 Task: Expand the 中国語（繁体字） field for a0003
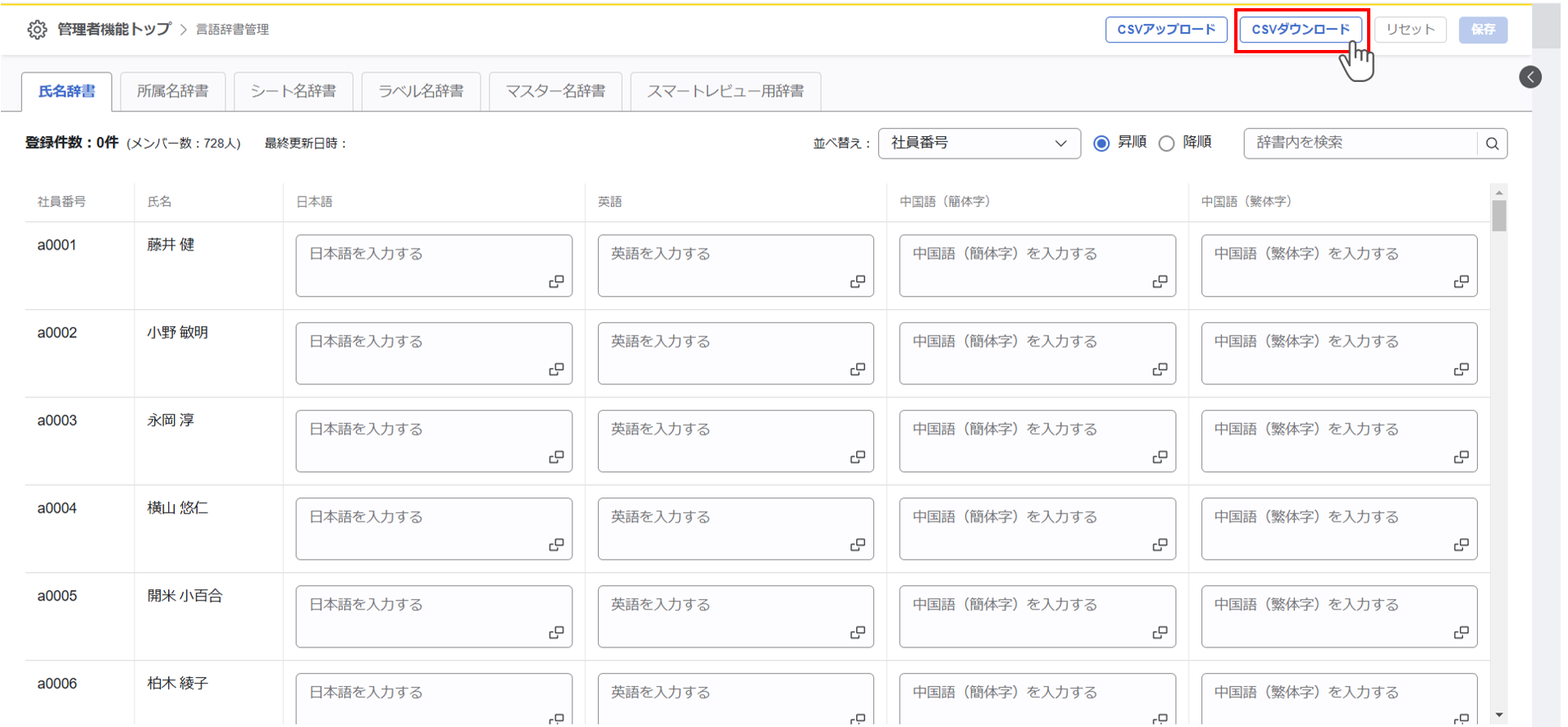pyautogui.click(x=1461, y=457)
